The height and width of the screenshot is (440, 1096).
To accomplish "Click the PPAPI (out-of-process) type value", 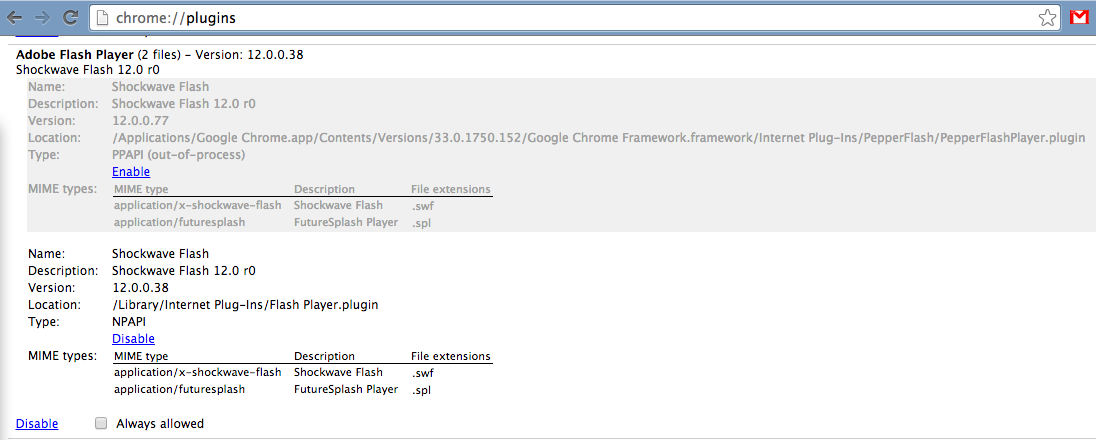I will [178, 154].
